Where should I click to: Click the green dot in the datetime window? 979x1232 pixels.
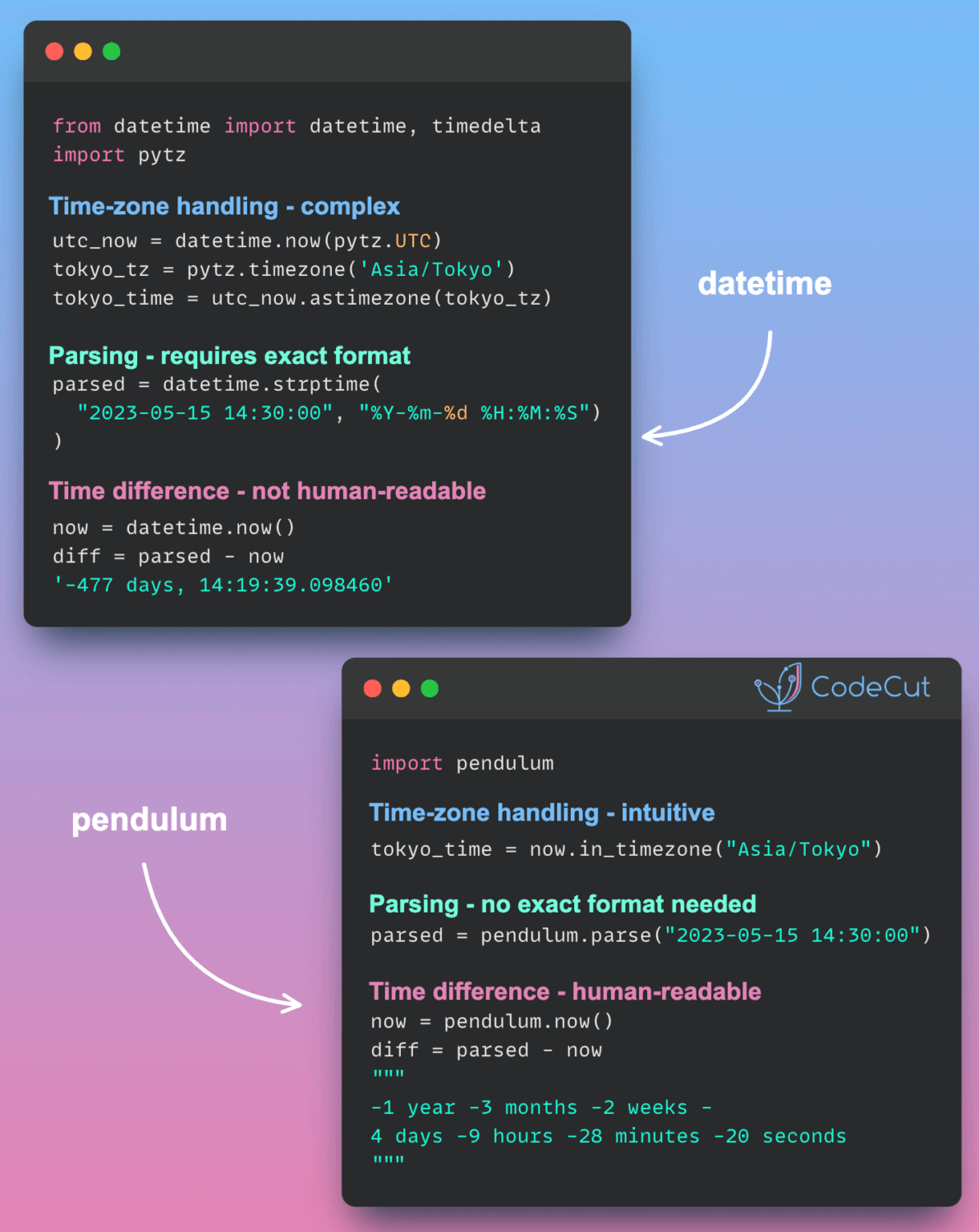click(x=112, y=52)
